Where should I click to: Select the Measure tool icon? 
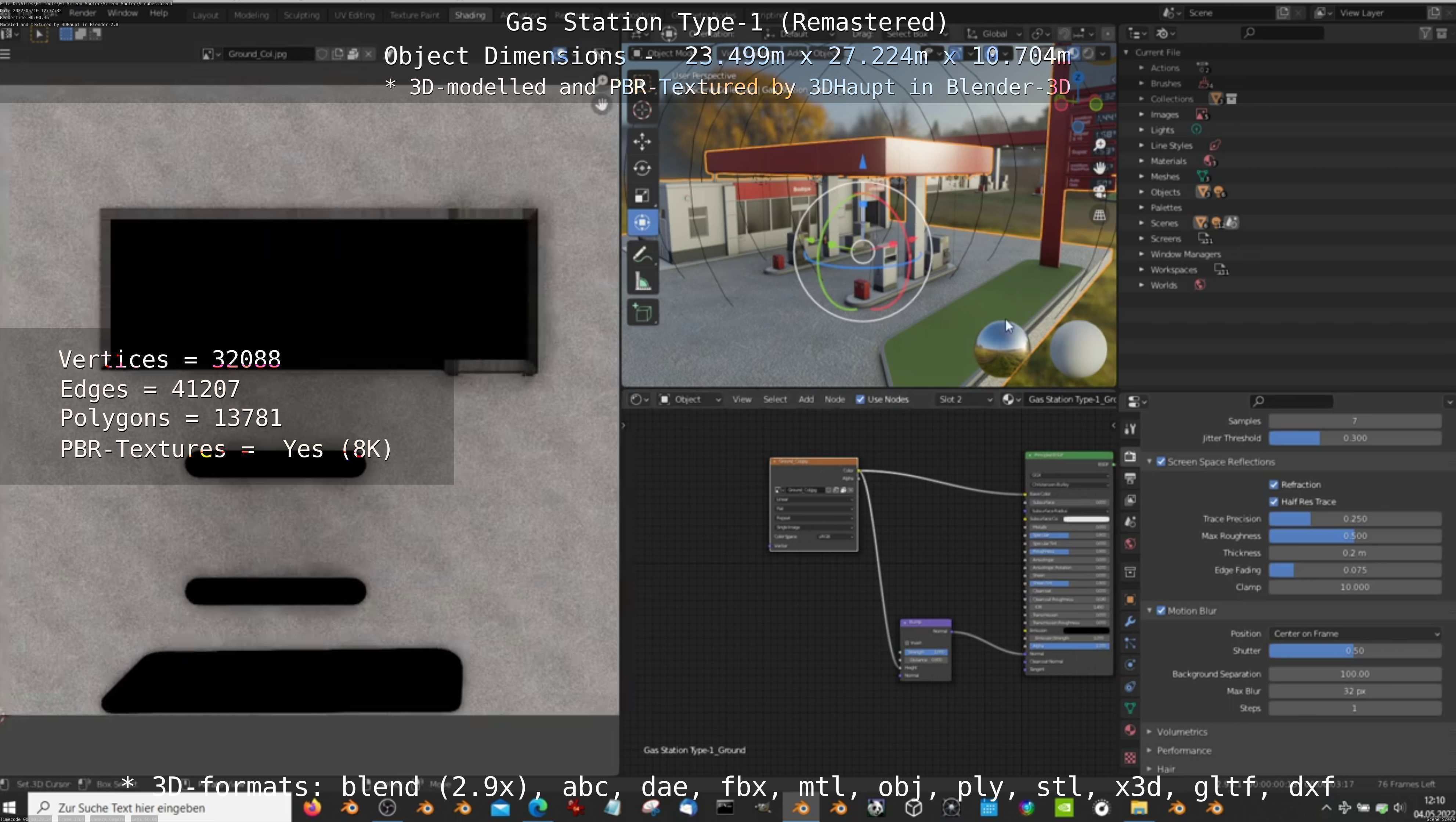click(x=642, y=282)
